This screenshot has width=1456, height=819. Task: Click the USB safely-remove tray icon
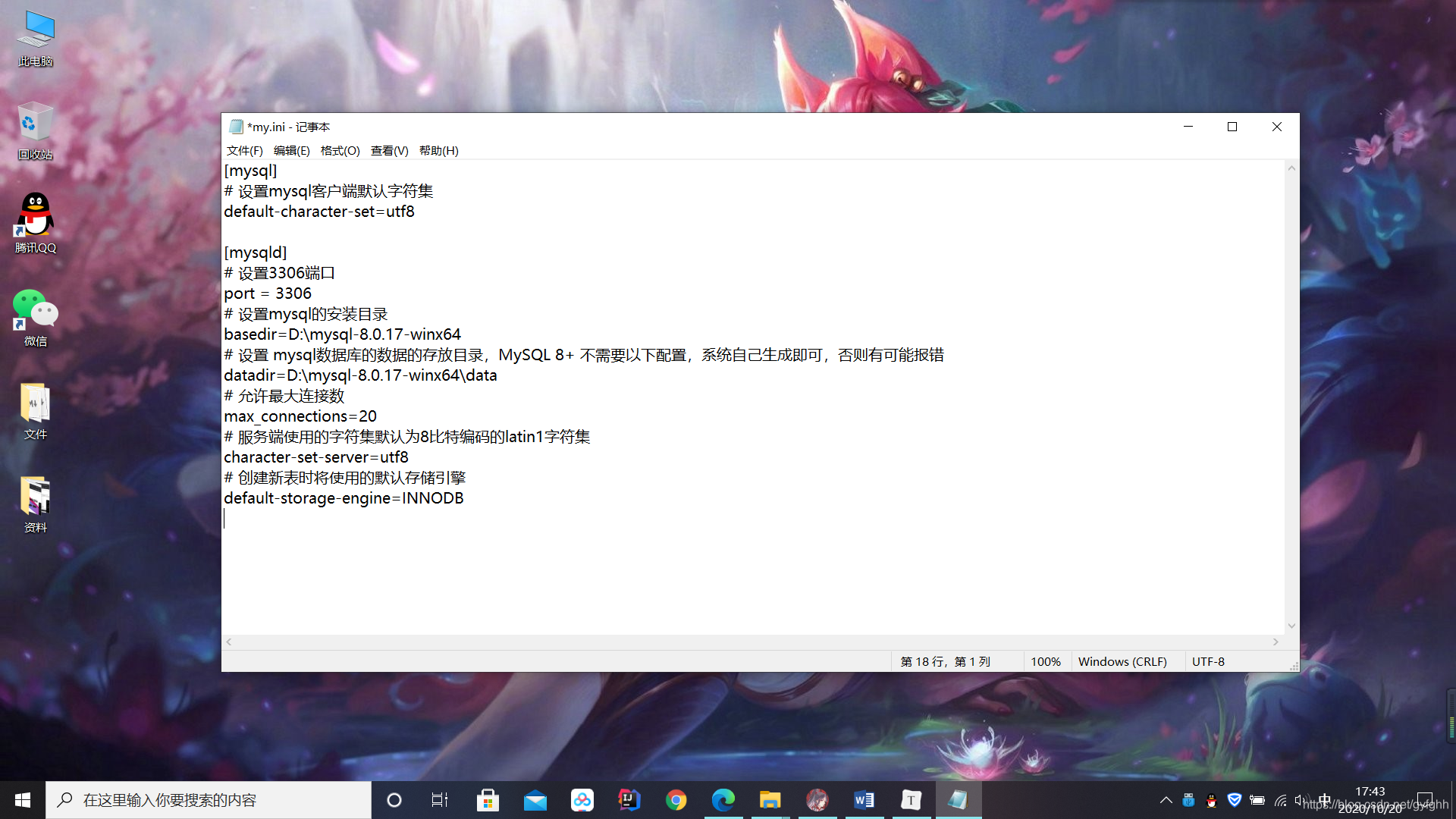(x=1188, y=800)
